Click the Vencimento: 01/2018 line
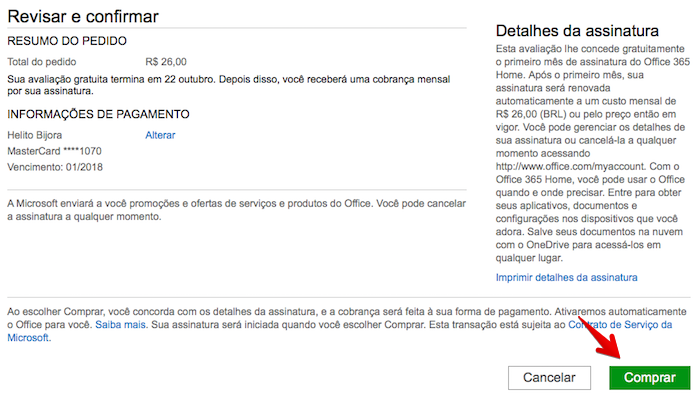695x395 pixels. [55, 167]
